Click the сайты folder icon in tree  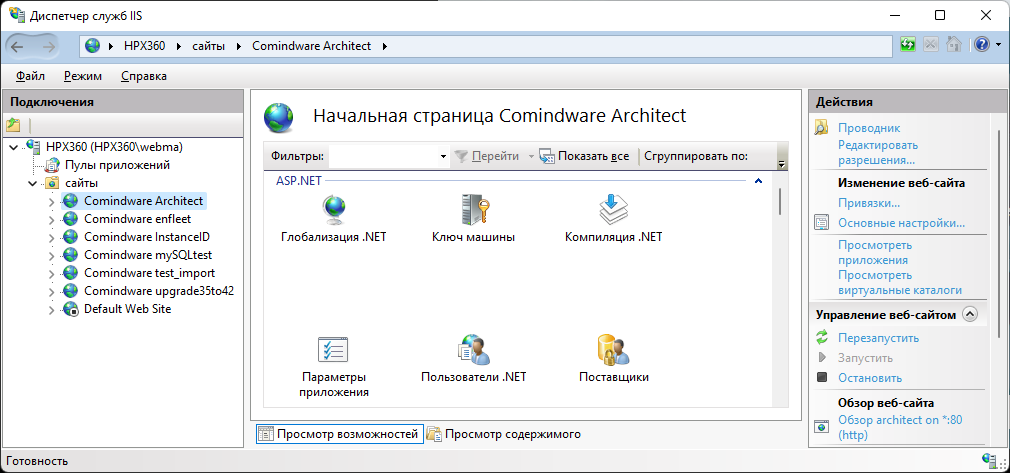tap(53, 183)
